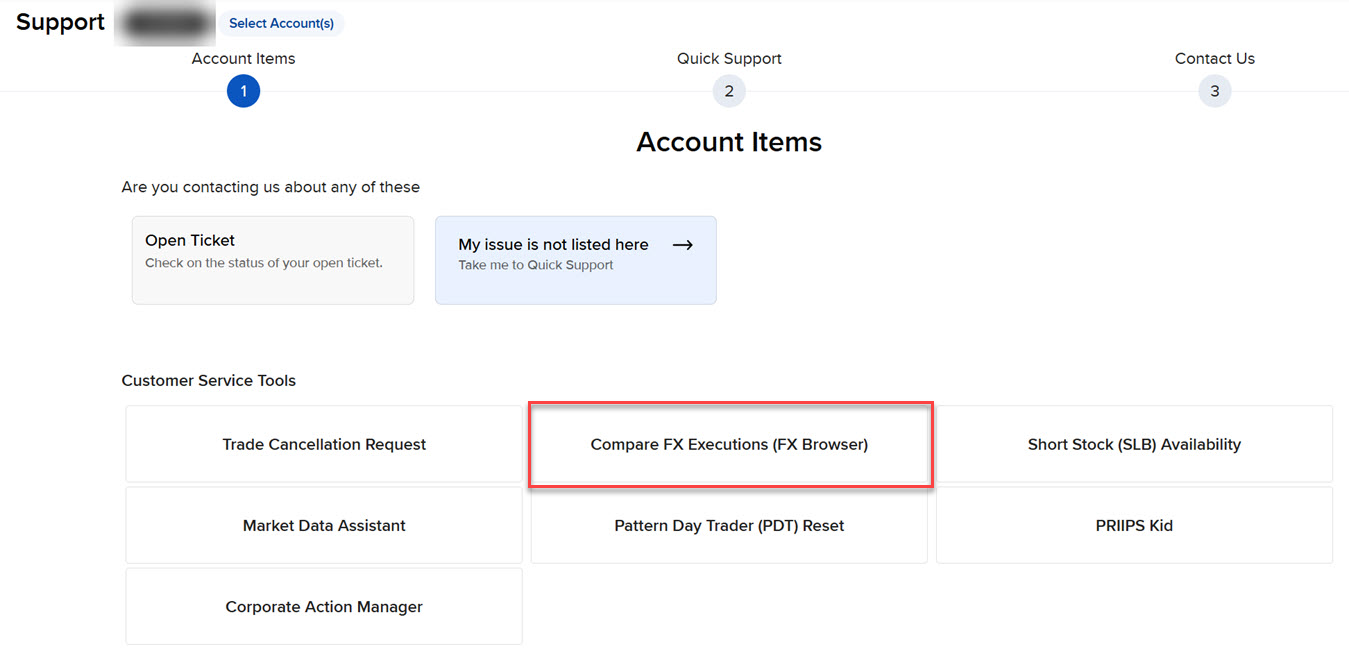This screenshot has height=658, width=1349.
Task: Click the highlighted Compare FX Executions red outline
Action: (729, 444)
